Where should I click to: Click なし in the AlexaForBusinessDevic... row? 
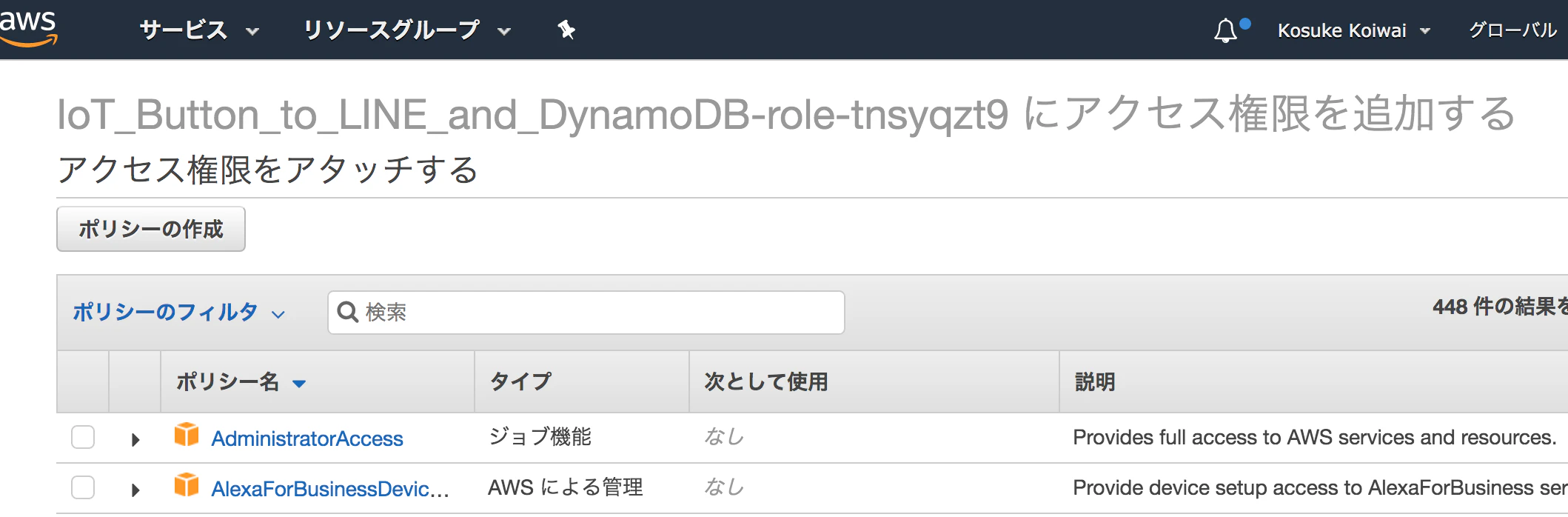point(724,487)
